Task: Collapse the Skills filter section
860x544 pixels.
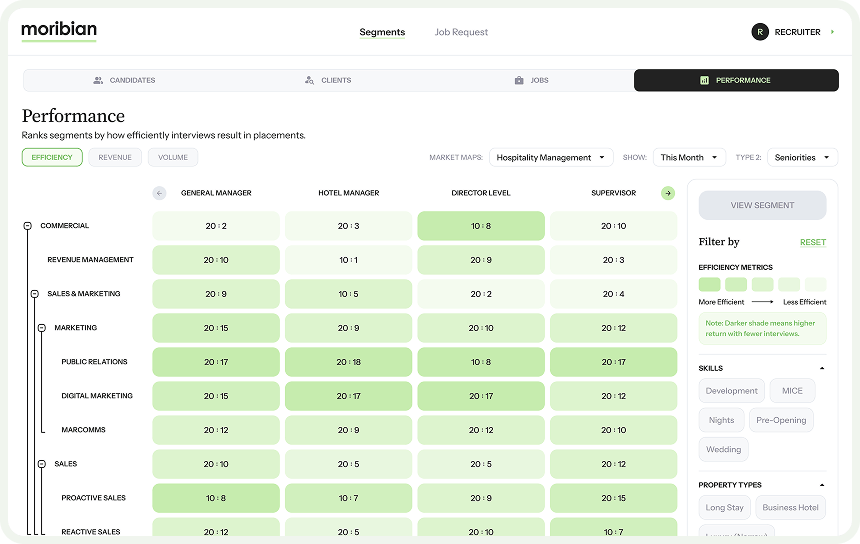Action: pyautogui.click(x=822, y=369)
